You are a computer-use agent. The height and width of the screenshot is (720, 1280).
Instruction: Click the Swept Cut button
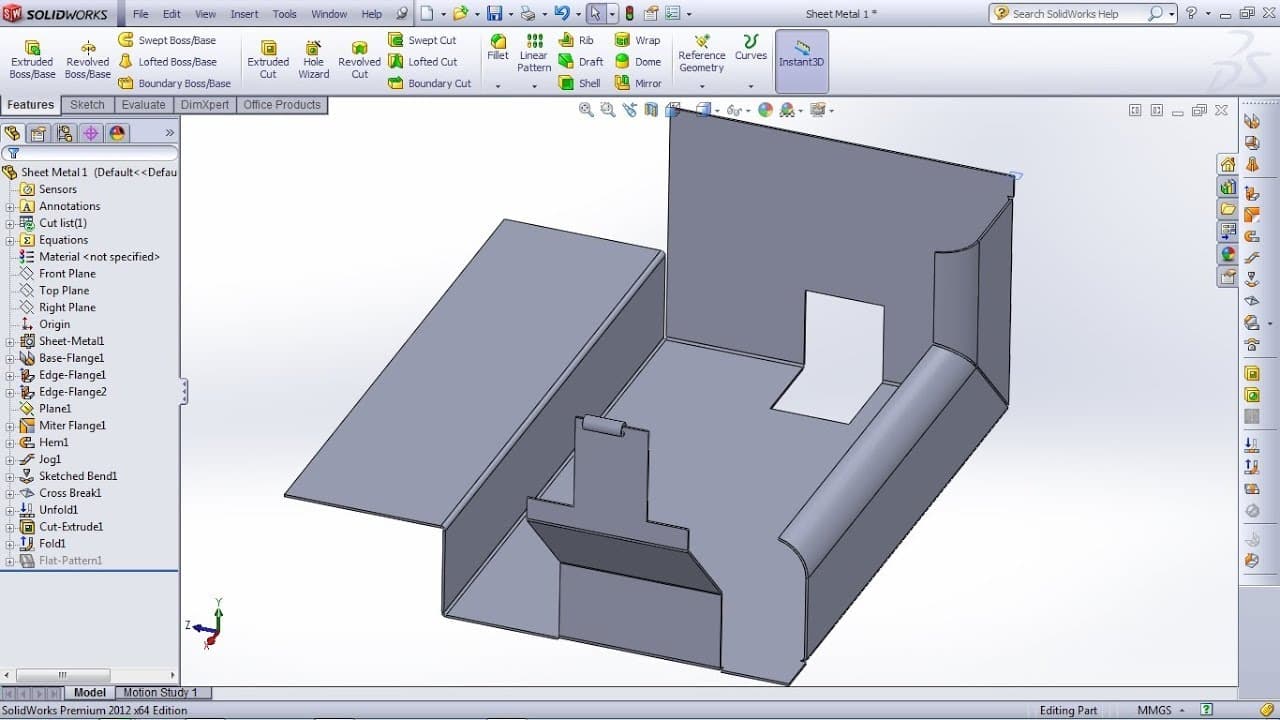point(422,40)
